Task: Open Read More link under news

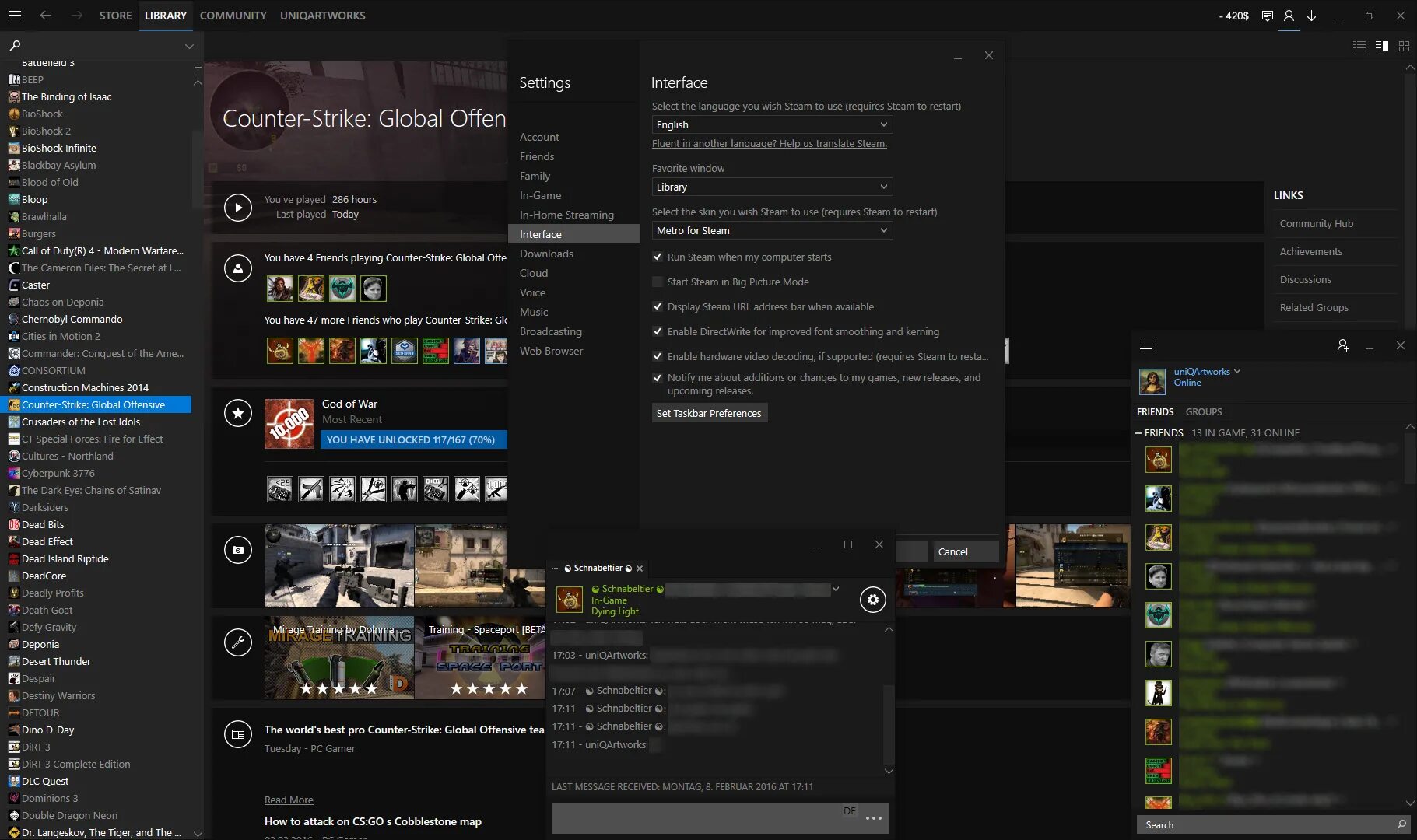Action: click(x=289, y=800)
